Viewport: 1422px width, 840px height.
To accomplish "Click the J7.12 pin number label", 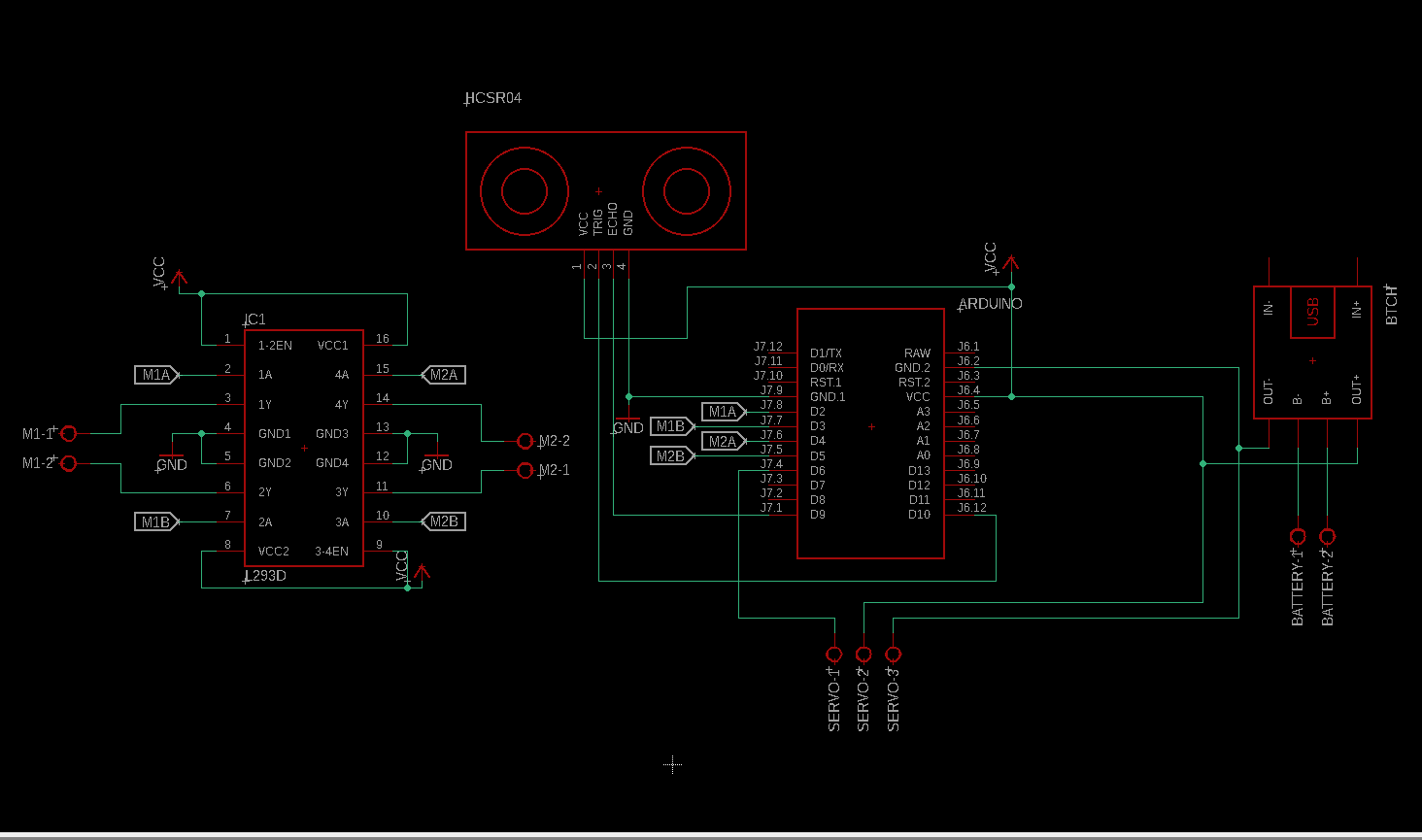I will 768,347.
